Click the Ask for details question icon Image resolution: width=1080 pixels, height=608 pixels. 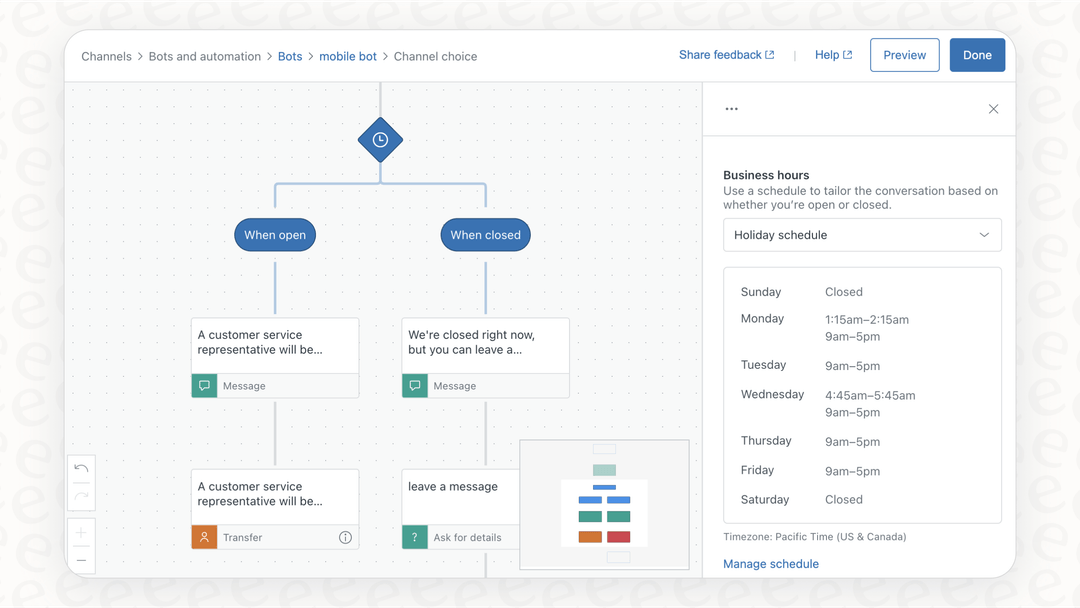point(415,537)
